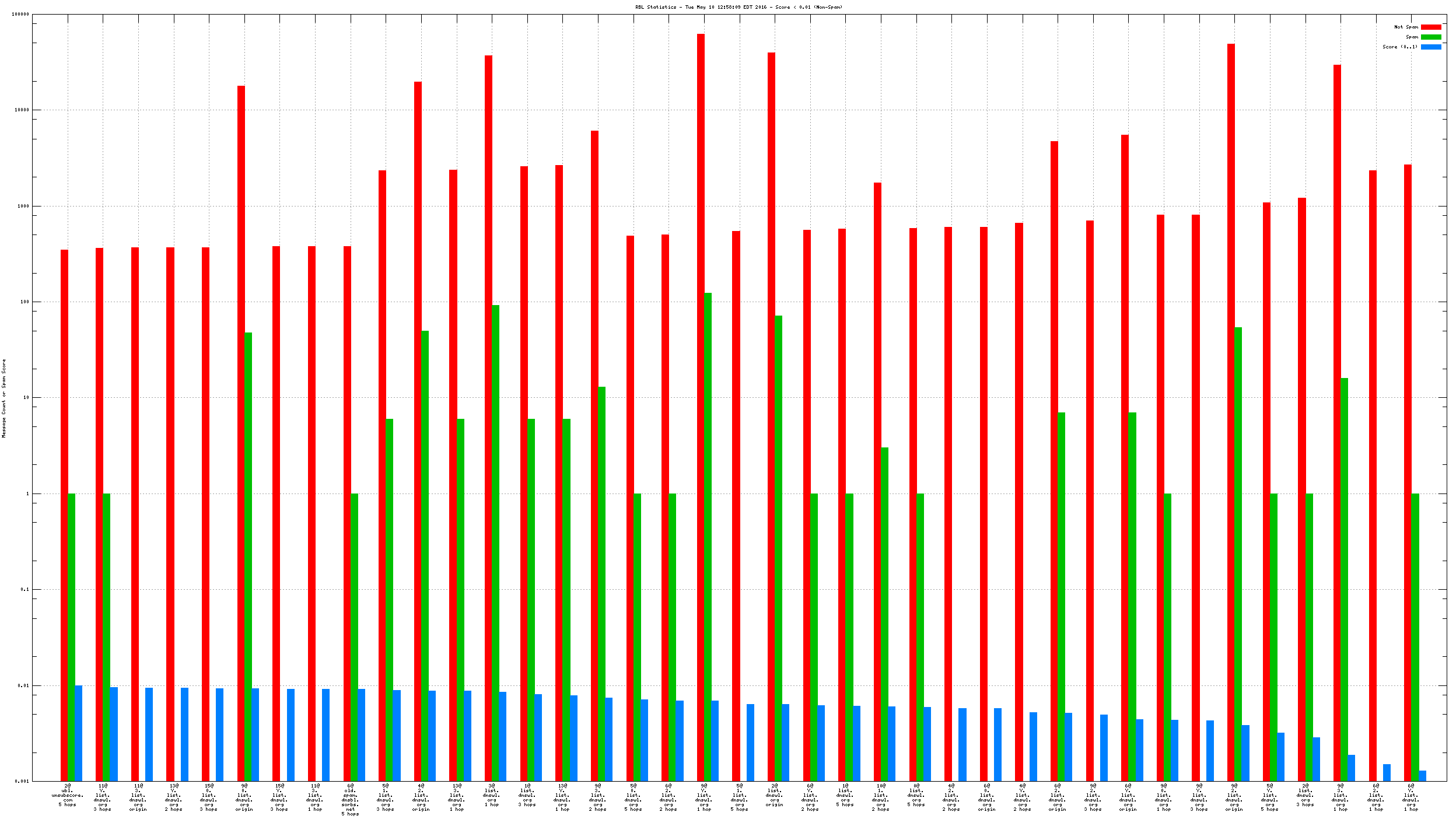Click the 1000 y-axis tick label
The height and width of the screenshot is (819, 1456).
point(23,206)
